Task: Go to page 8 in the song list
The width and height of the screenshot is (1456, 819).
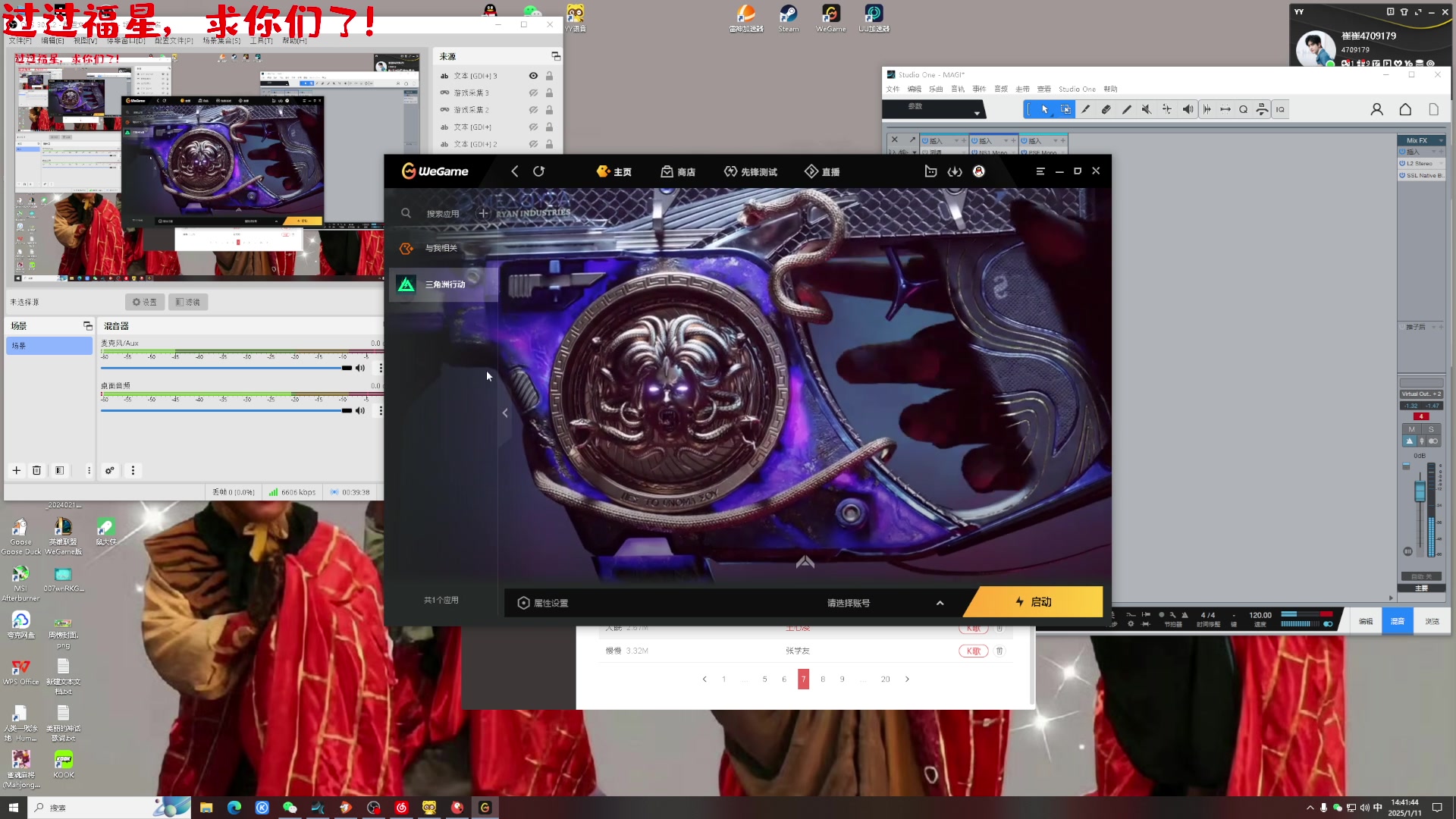Action: pos(823,679)
